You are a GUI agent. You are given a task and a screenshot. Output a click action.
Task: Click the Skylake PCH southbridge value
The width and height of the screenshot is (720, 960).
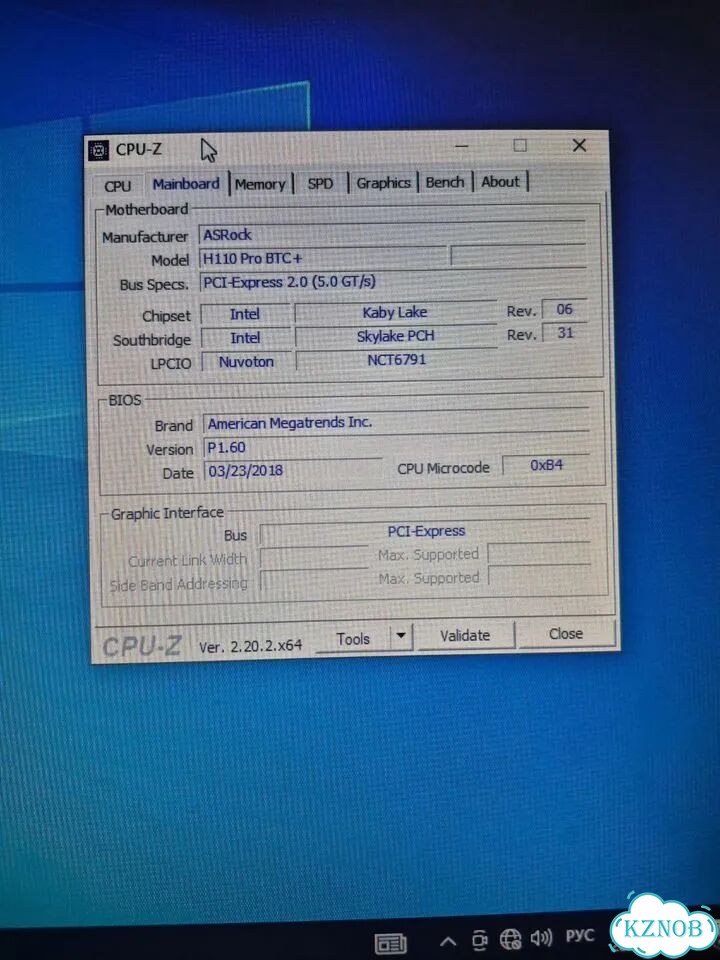(396, 336)
